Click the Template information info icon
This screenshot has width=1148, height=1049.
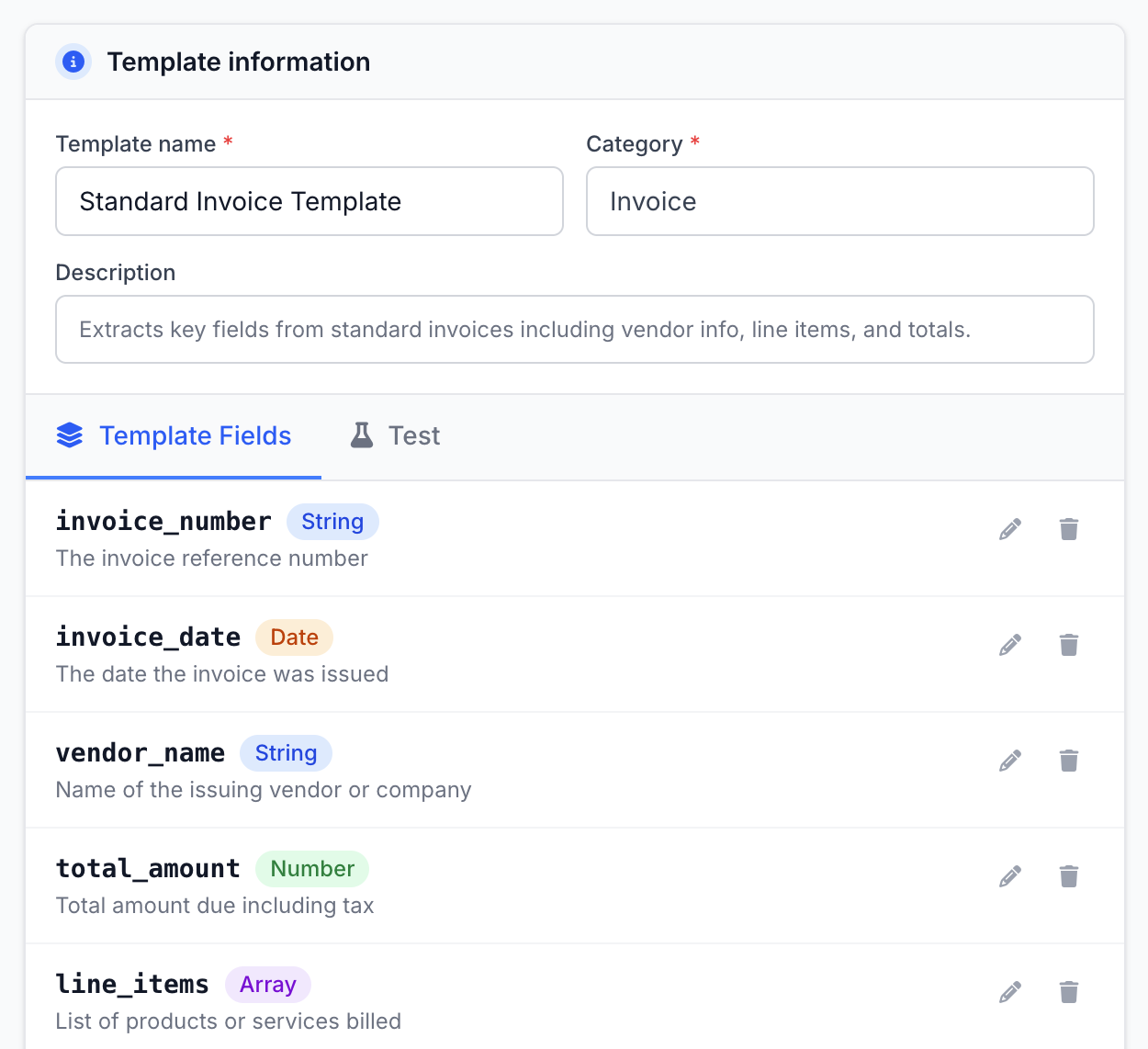(73, 62)
